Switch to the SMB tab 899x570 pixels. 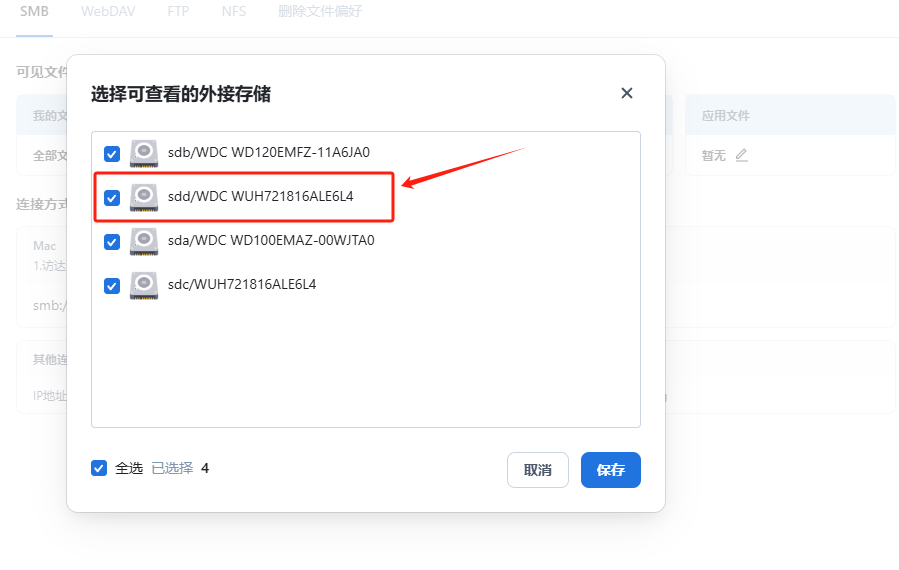coord(34,11)
